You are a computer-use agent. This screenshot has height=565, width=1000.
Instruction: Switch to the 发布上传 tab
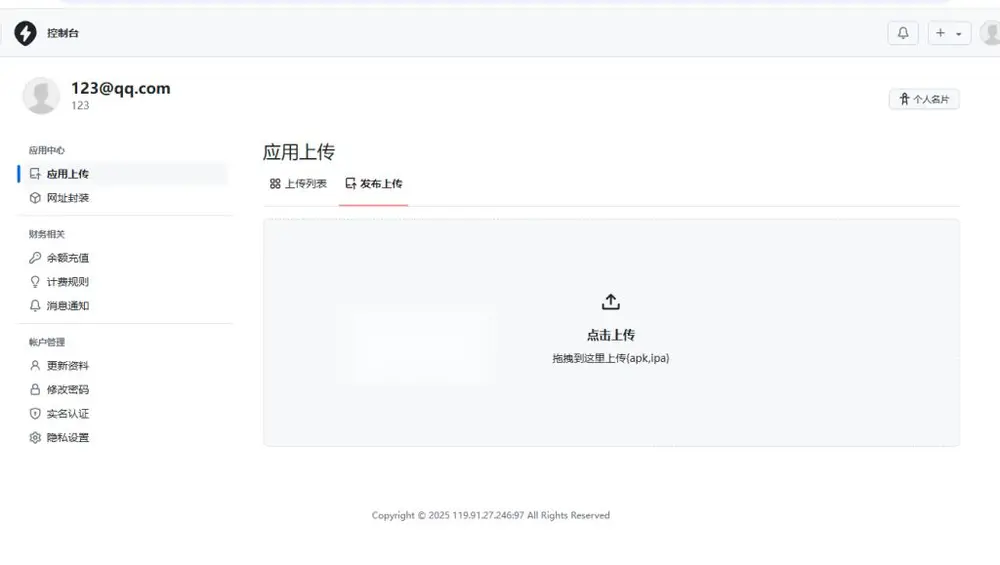point(374,184)
